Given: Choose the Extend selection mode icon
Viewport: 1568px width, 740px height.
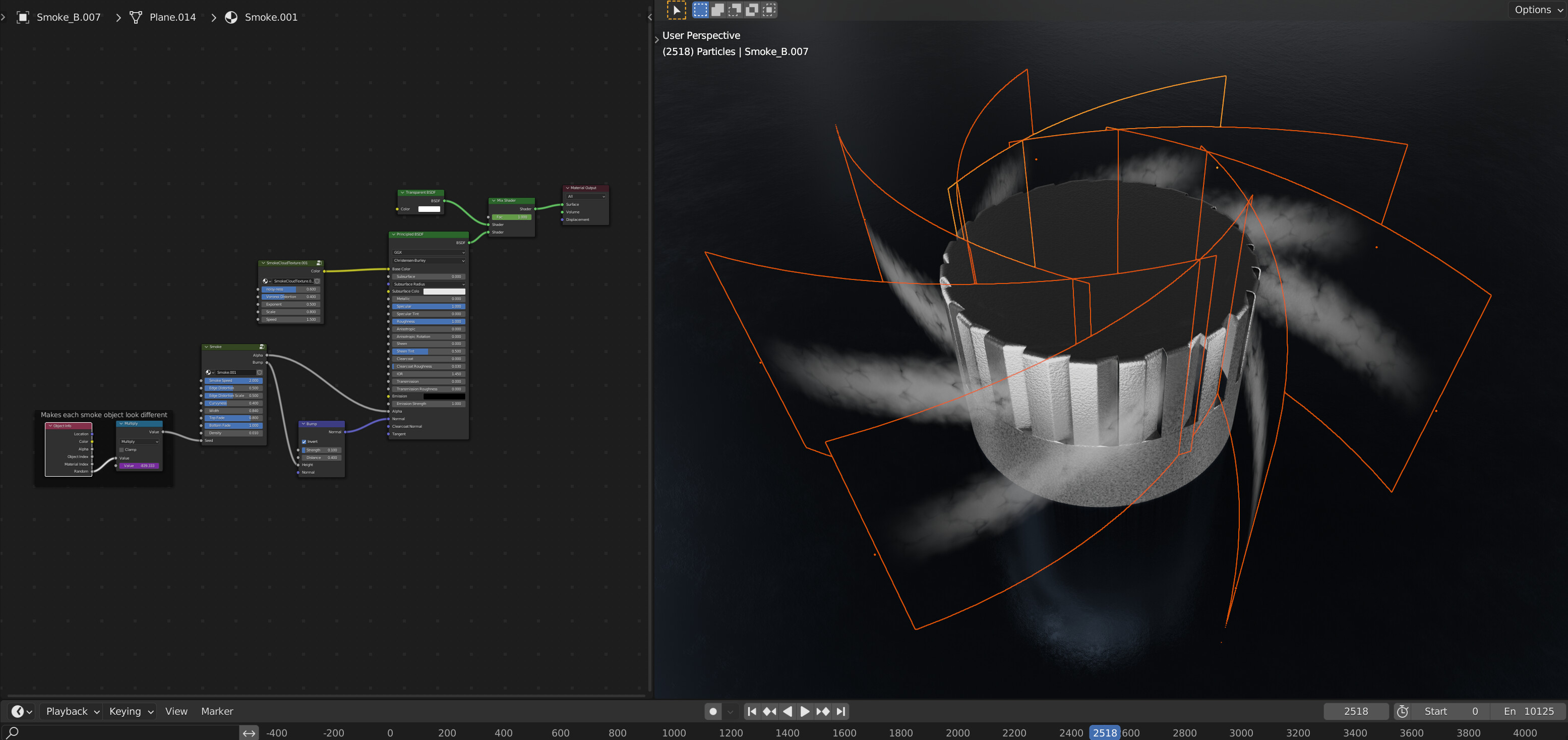Looking at the screenshot, I should point(717,10).
